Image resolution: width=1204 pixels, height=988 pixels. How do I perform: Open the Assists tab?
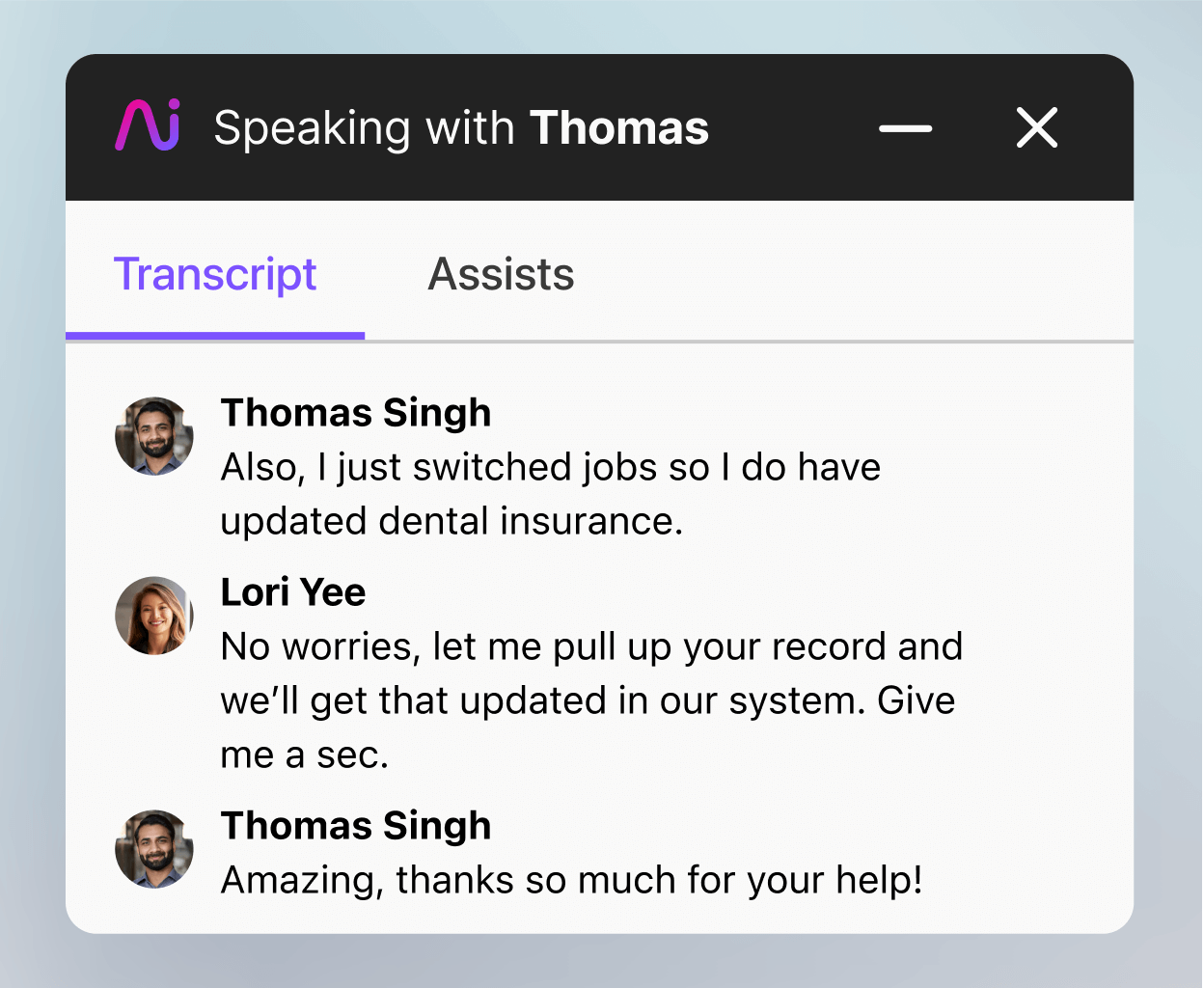[x=501, y=274]
